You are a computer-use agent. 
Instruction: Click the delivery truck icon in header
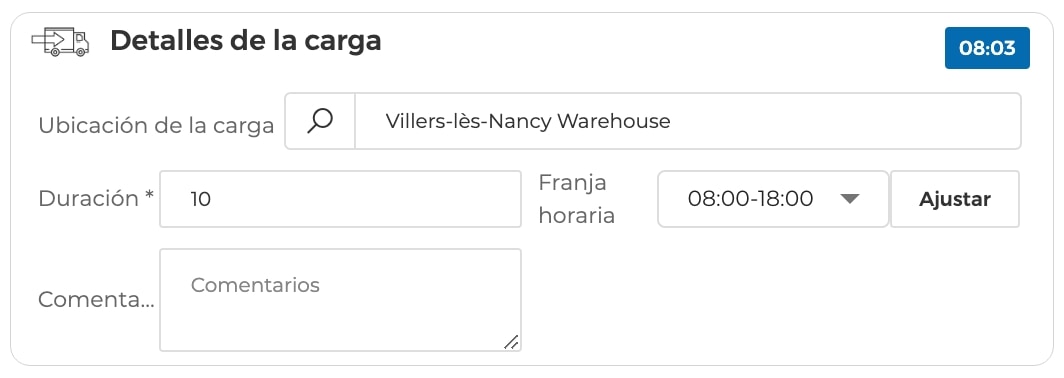tap(60, 42)
